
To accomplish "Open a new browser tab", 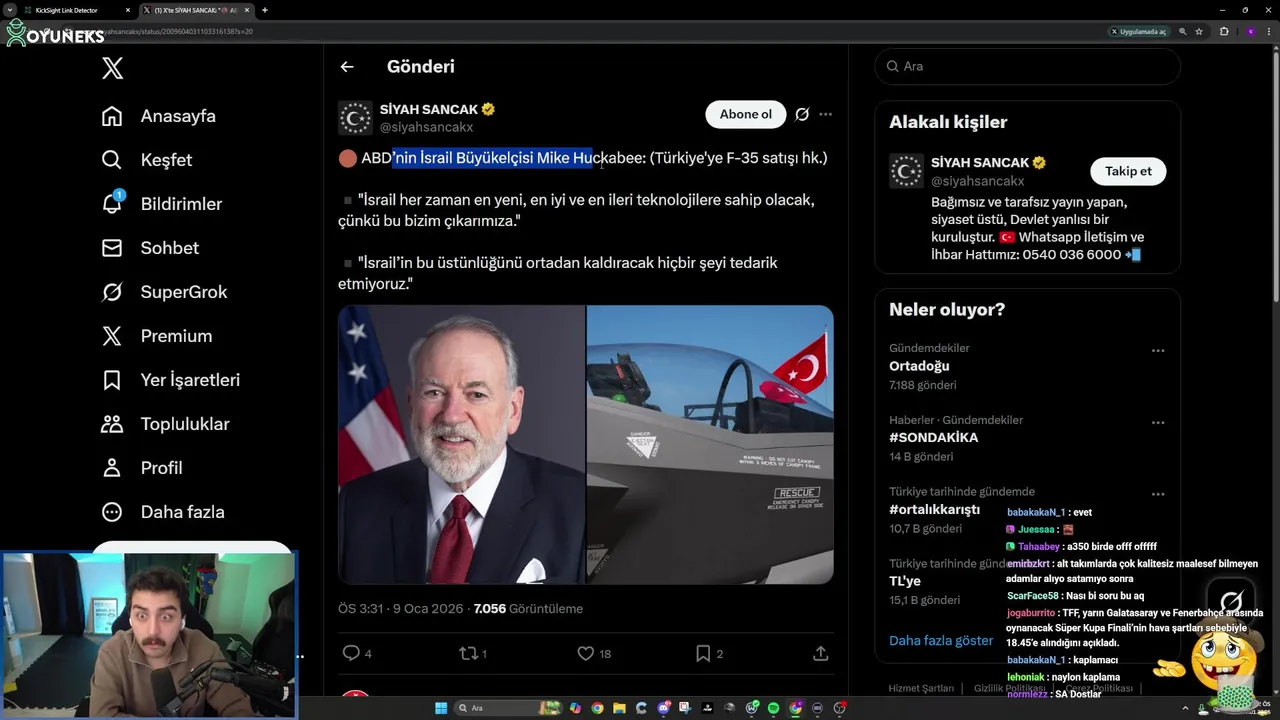I will pos(265,10).
